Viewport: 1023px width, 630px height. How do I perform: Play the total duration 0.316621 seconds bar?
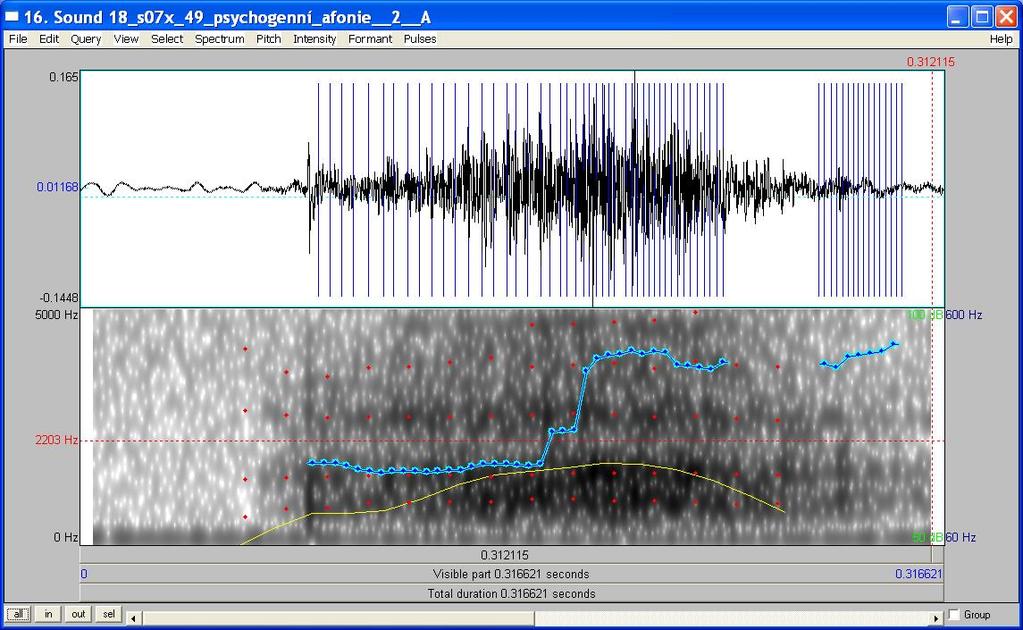512,593
